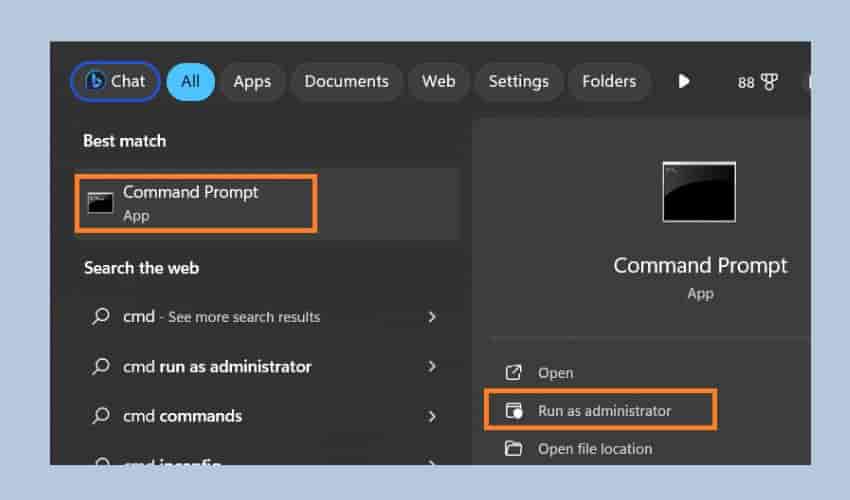
Task: Switch to the Documents filter
Action: coord(346,81)
